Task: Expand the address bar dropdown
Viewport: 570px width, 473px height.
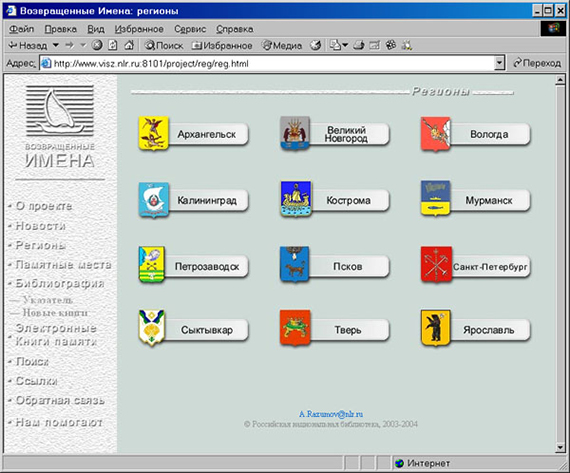Action: [x=500, y=63]
